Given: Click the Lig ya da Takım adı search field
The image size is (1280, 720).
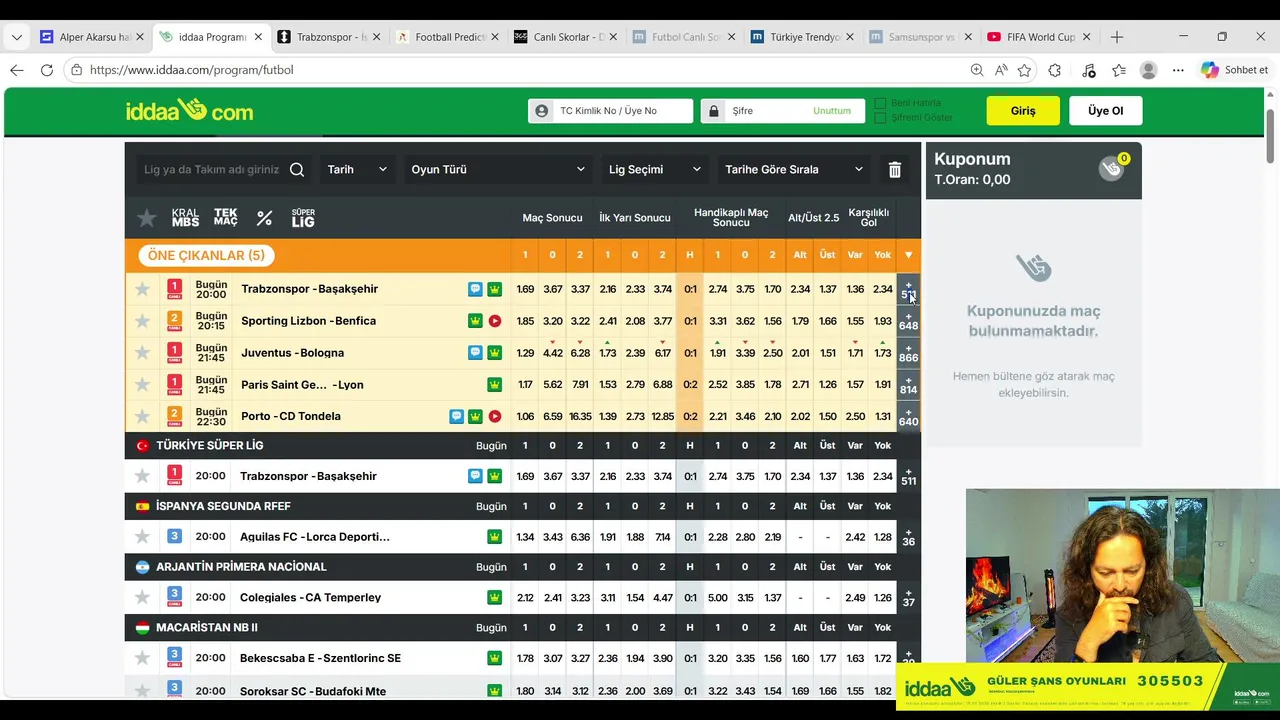Looking at the screenshot, I should [212, 170].
